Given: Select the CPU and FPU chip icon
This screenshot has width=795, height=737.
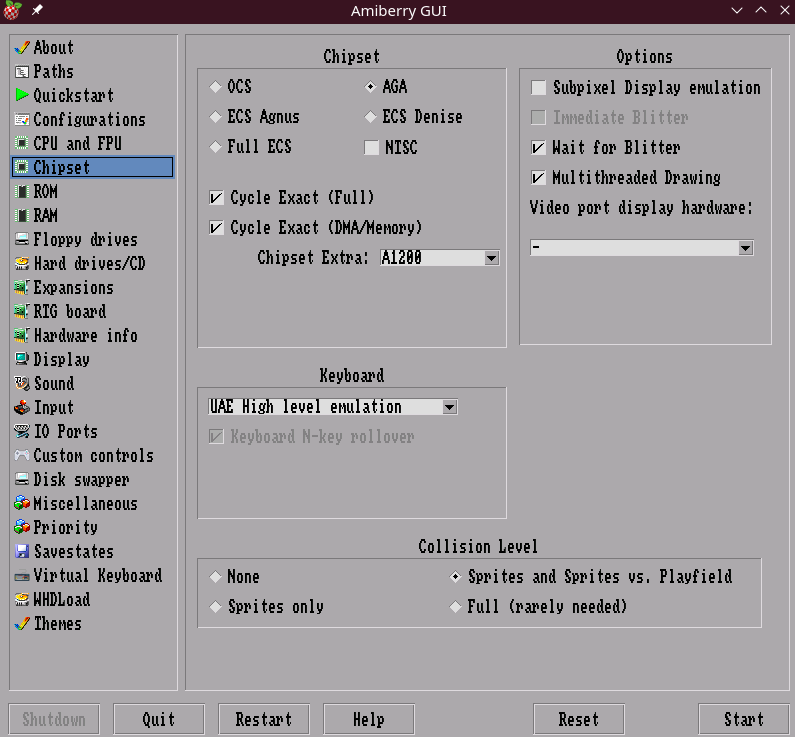Looking at the screenshot, I should [x=22, y=143].
